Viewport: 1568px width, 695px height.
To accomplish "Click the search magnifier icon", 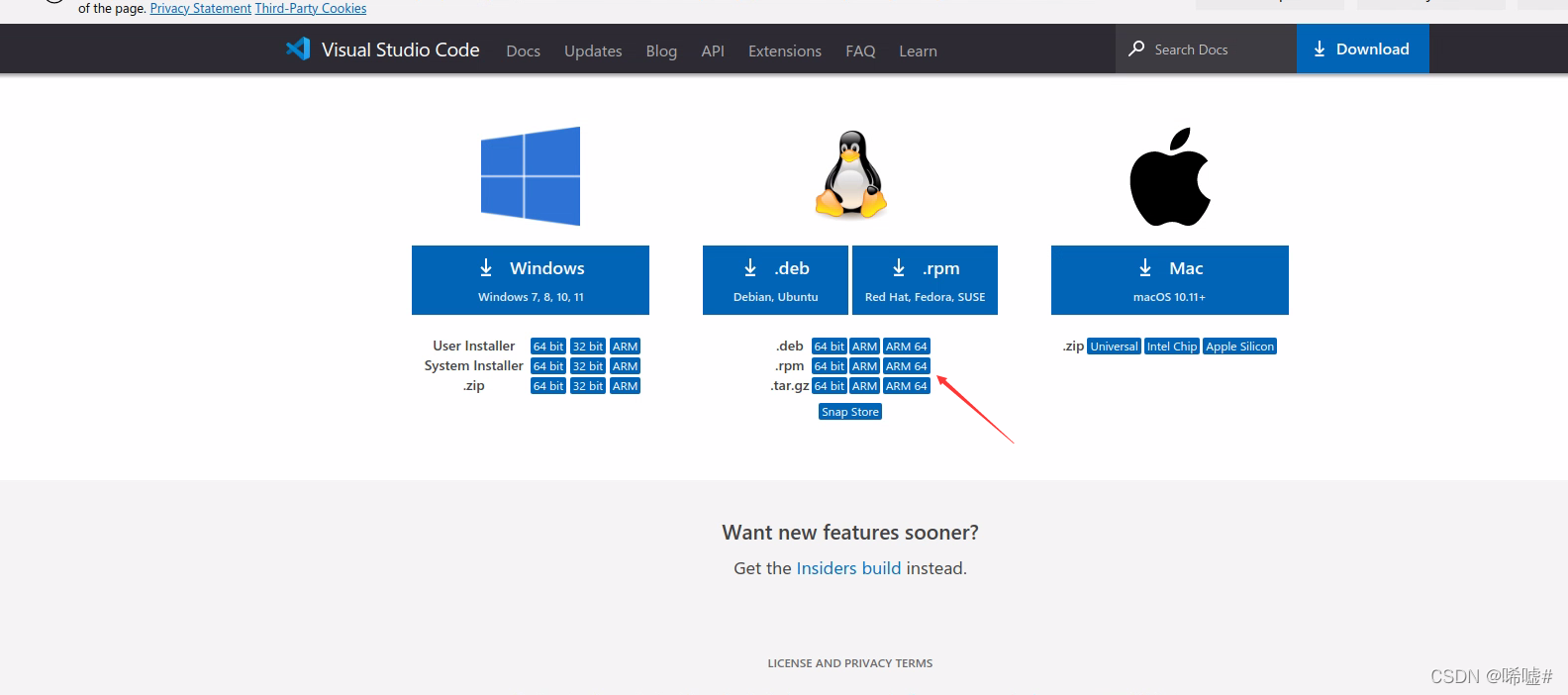I will coord(1136,49).
